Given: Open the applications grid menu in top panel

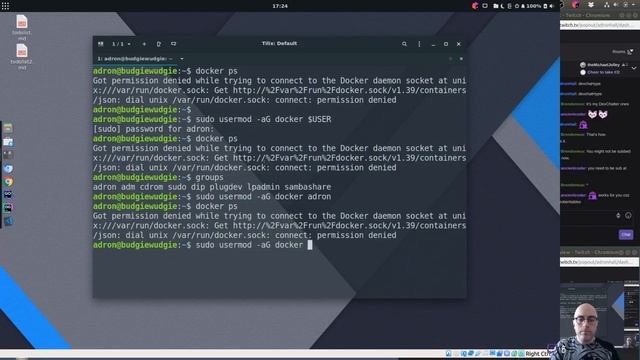Looking at the screenshot, I should coord(5,6).
